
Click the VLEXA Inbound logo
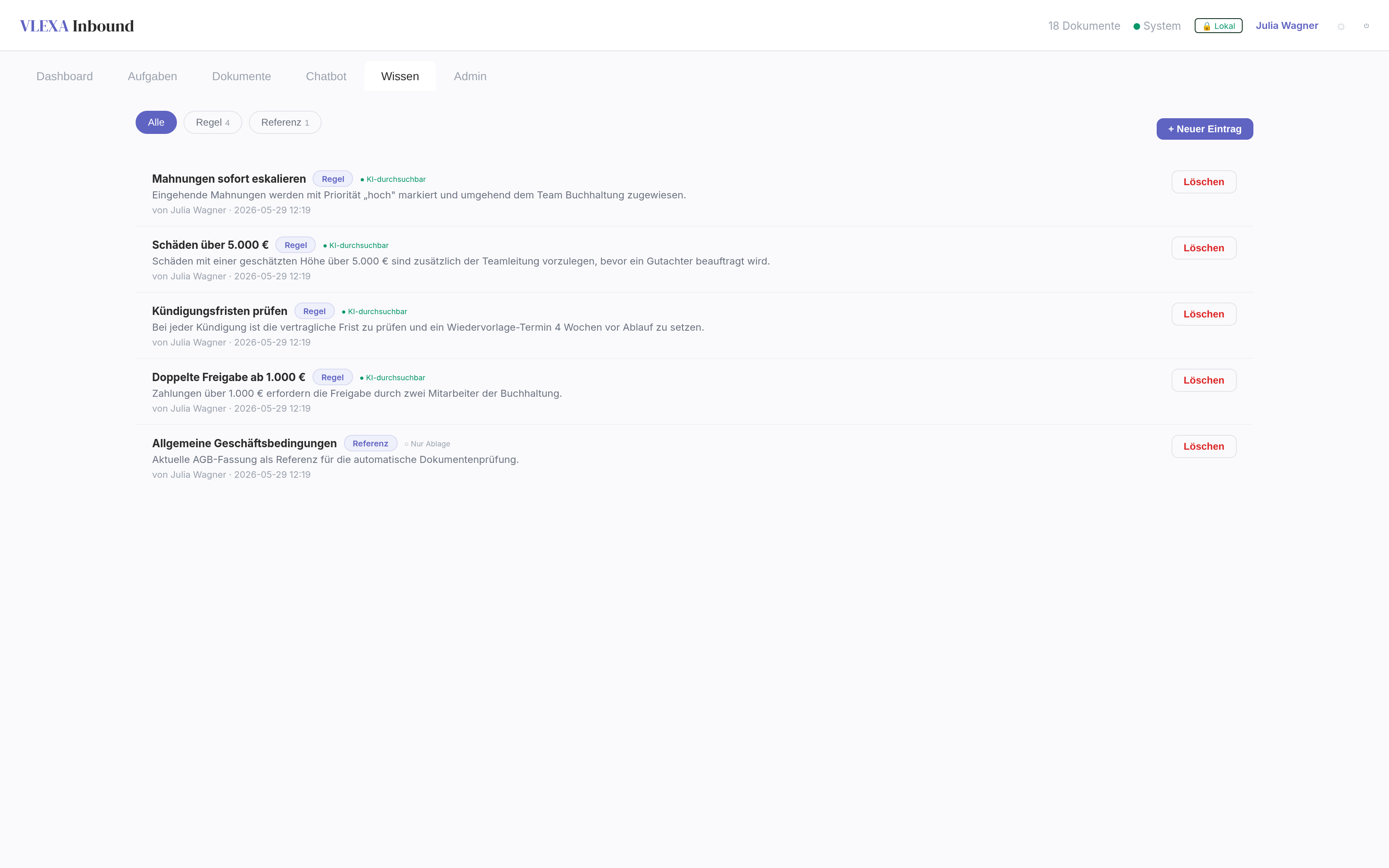coord(77,26)
